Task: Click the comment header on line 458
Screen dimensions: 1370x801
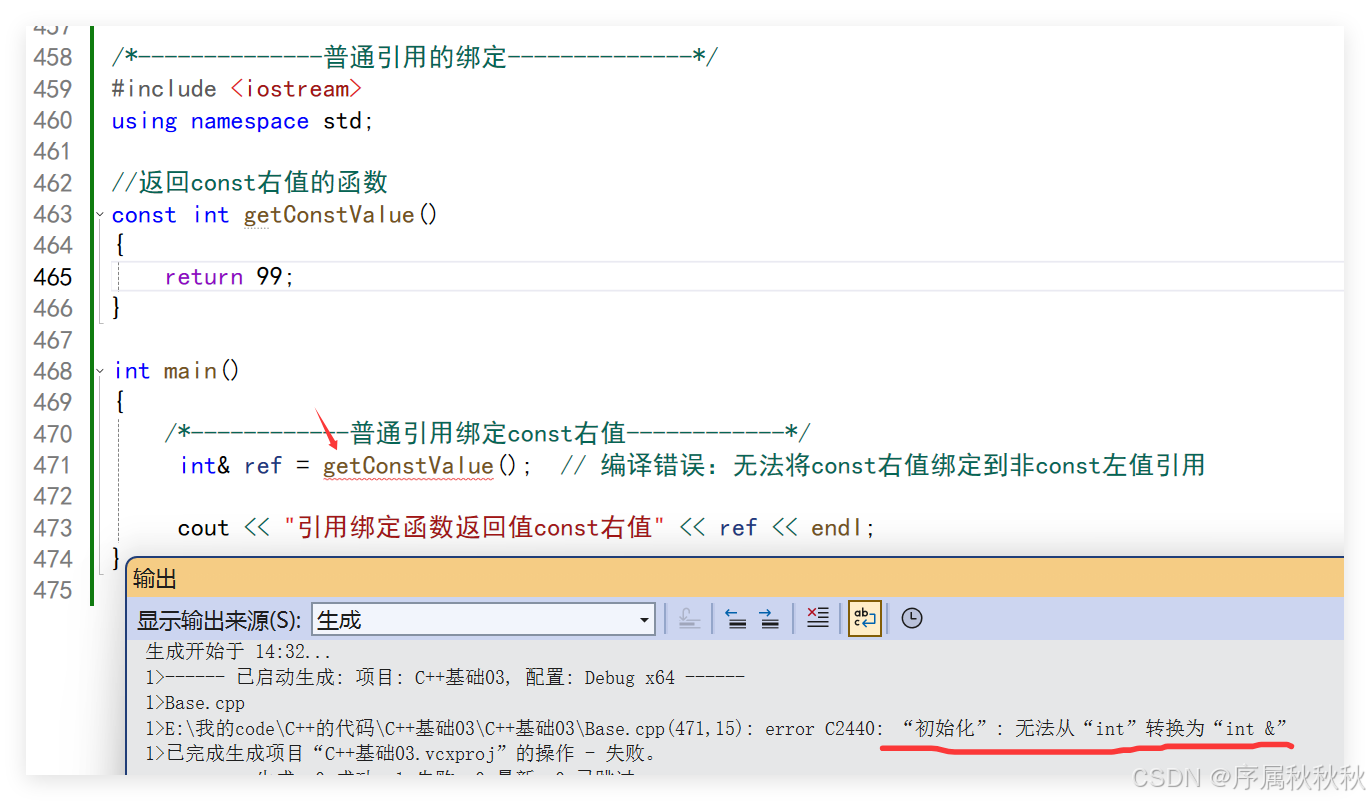Action: (x=414, y=57)
